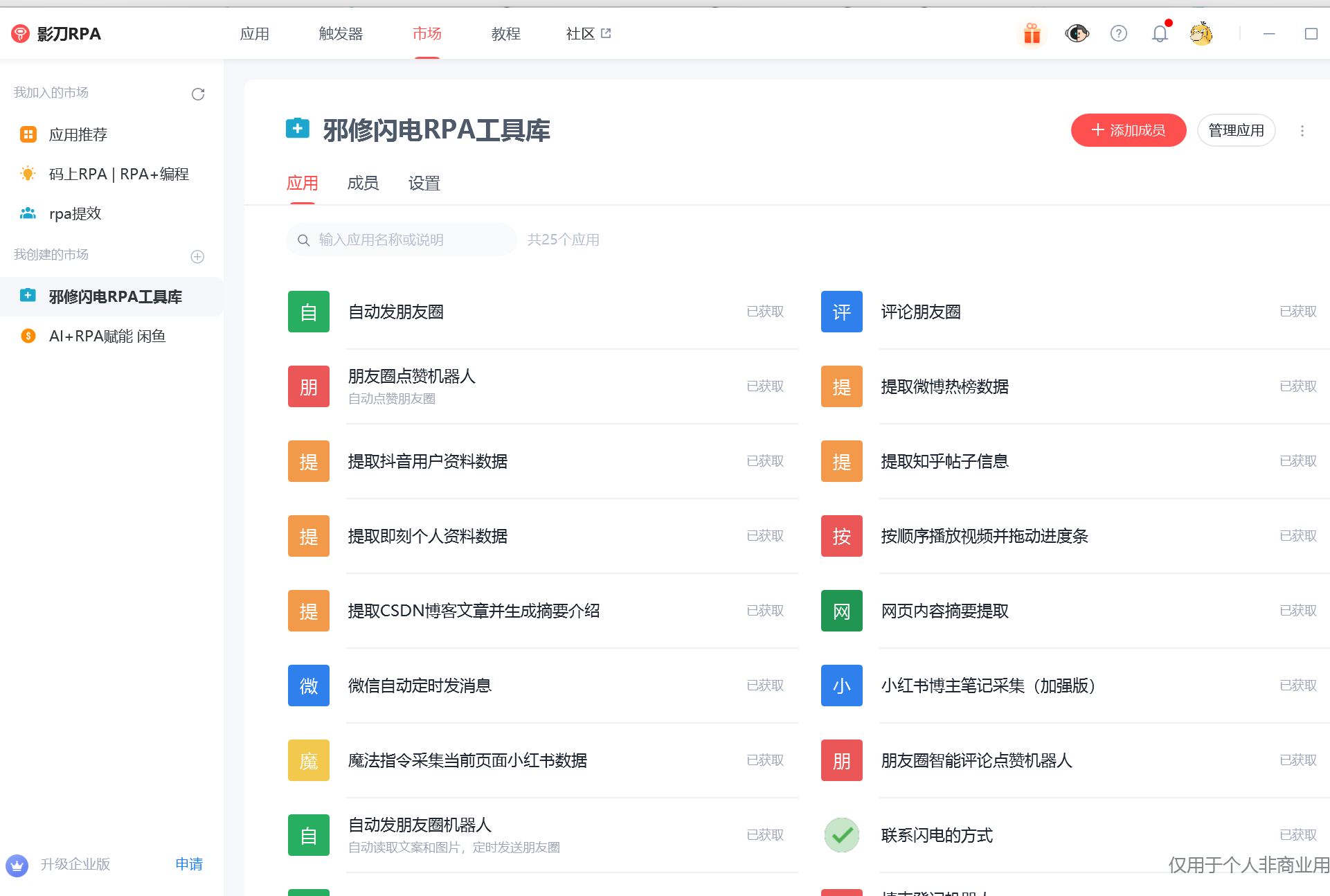Refresh the 我加入的市场 list
Viewport: 1330px width, 896px height.
tap(198, 93)
